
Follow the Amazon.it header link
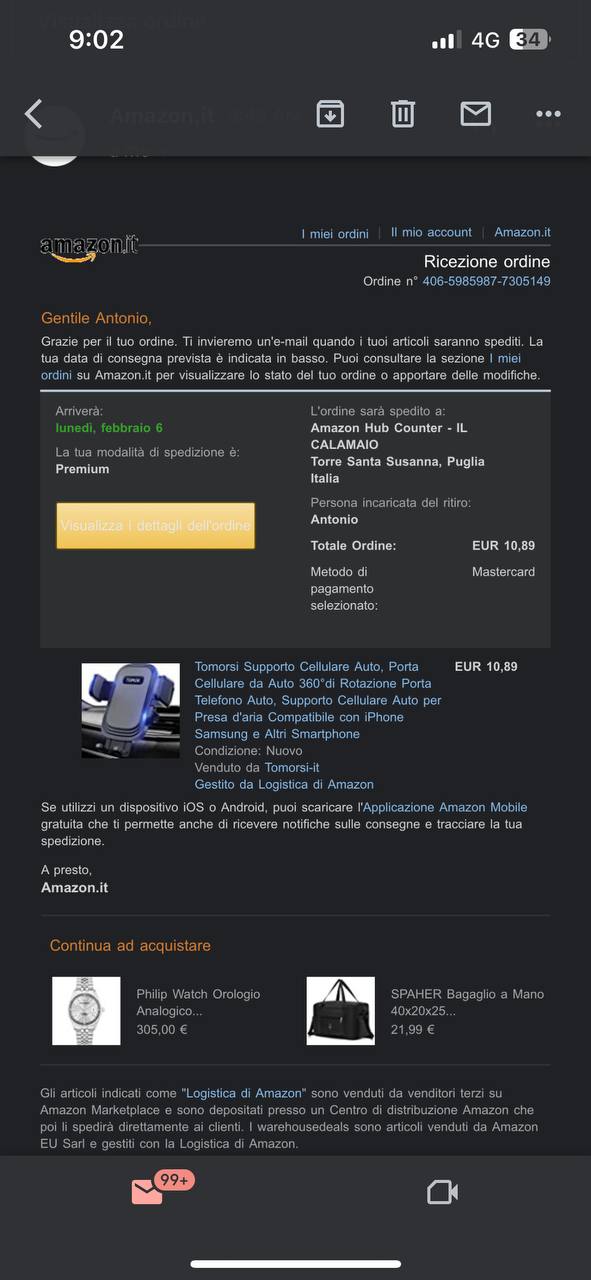pyautogui.click(x=522, y=232)
